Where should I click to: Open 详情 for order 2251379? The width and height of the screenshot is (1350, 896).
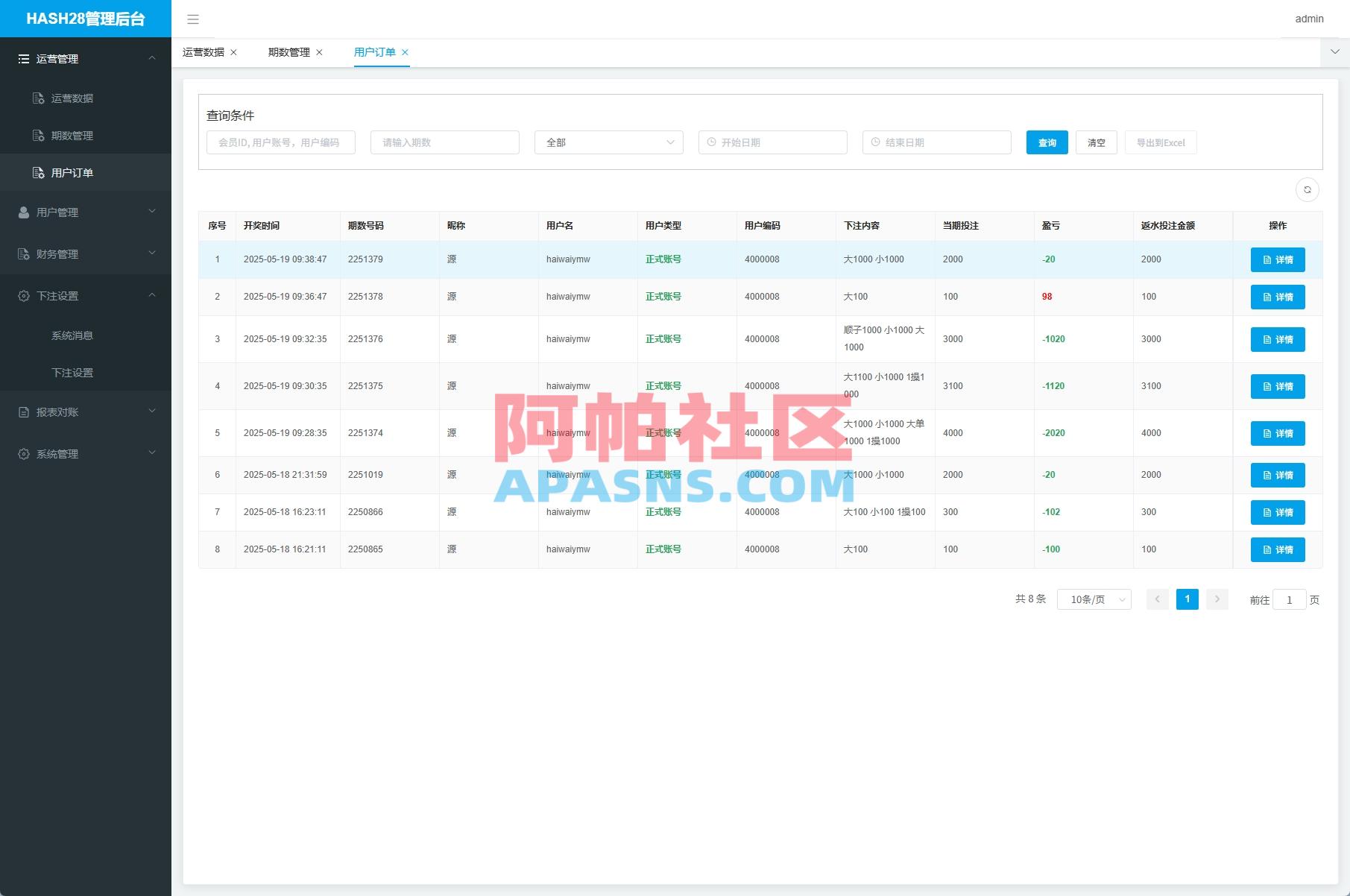(1277, 259)
